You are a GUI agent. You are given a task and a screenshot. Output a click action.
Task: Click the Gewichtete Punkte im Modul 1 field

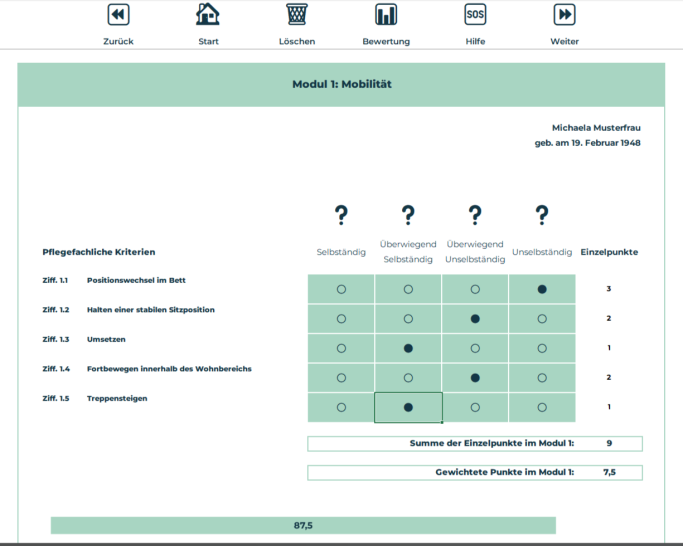pos(475,472)
